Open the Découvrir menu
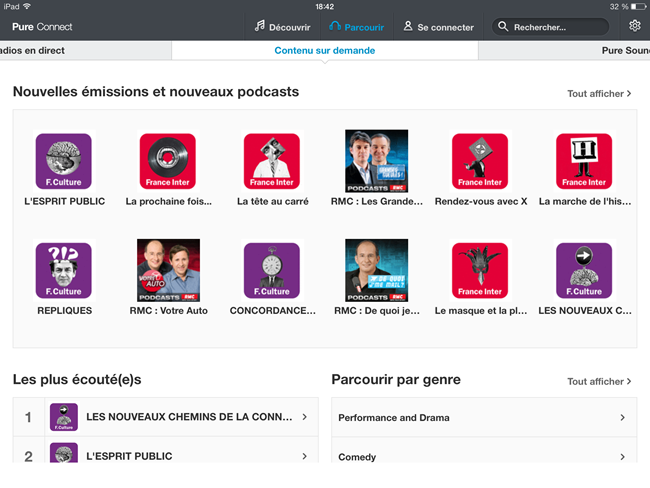Screen dimensions: 650x488 click(283, 27)
